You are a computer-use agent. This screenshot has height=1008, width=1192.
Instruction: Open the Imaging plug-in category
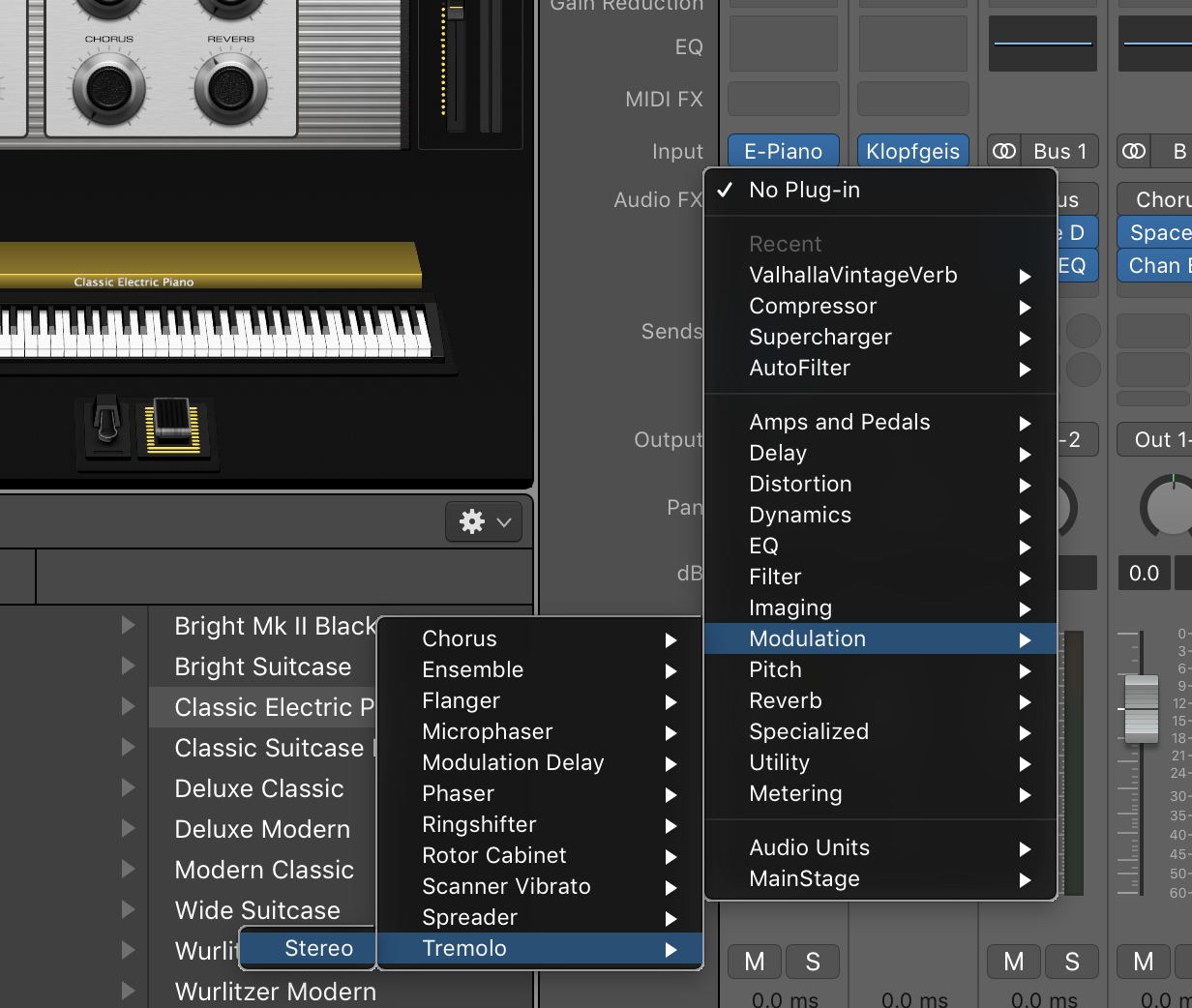click(x=880, y=608)
